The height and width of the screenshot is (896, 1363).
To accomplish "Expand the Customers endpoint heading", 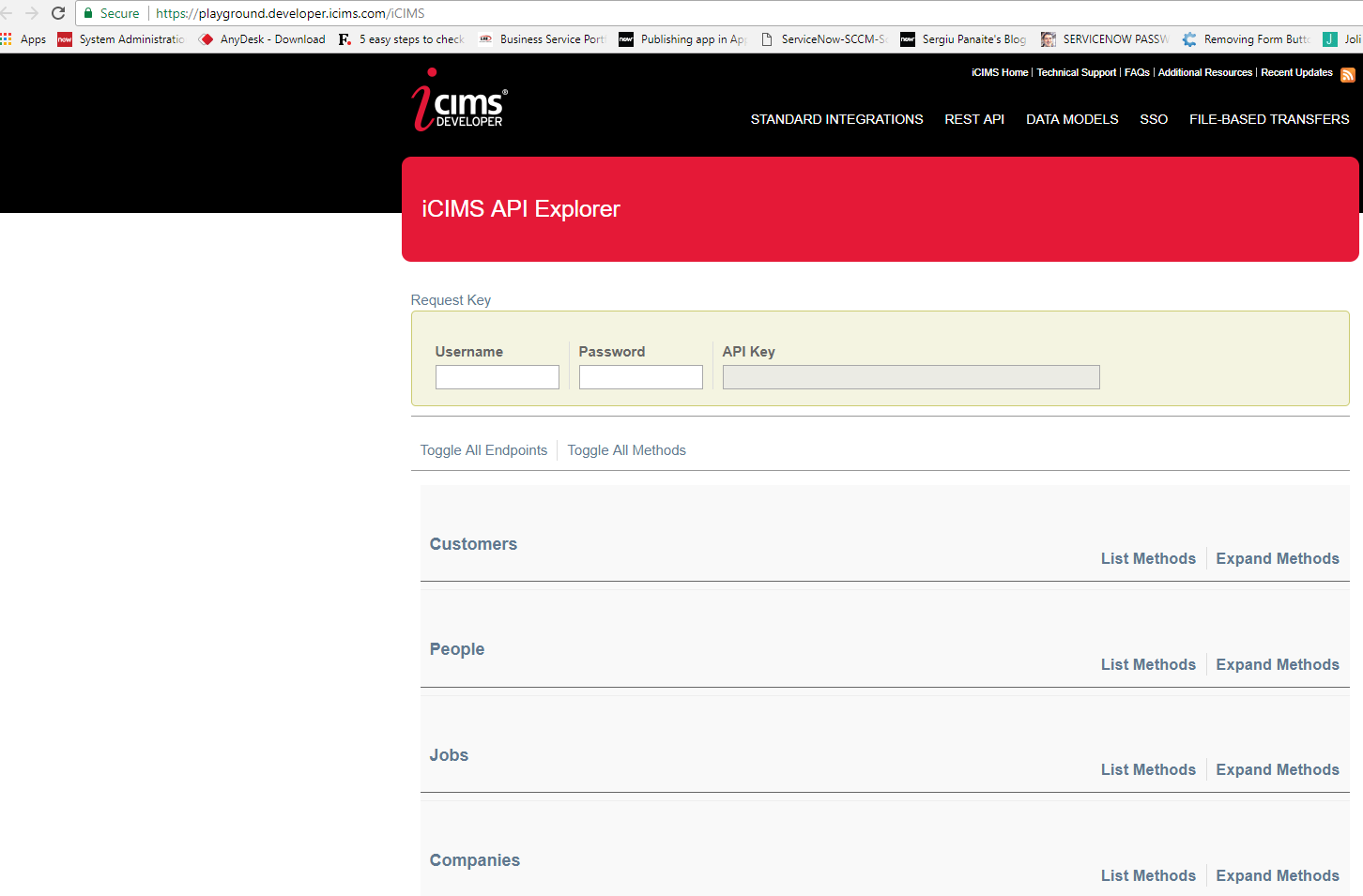I will coord(473,544).
